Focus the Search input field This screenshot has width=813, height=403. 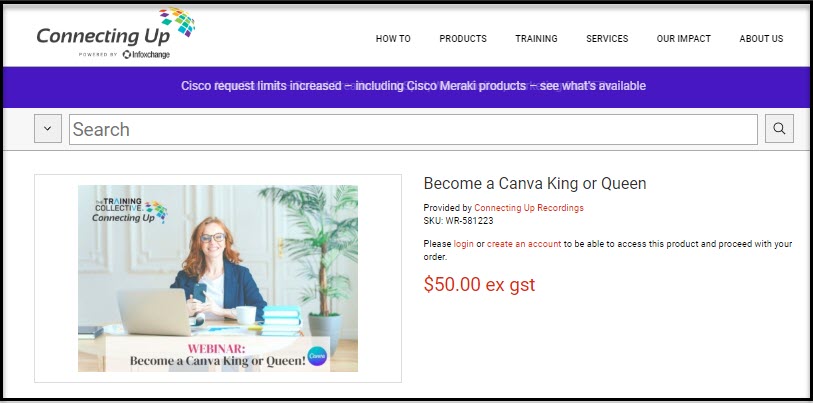tap(413, 129)
